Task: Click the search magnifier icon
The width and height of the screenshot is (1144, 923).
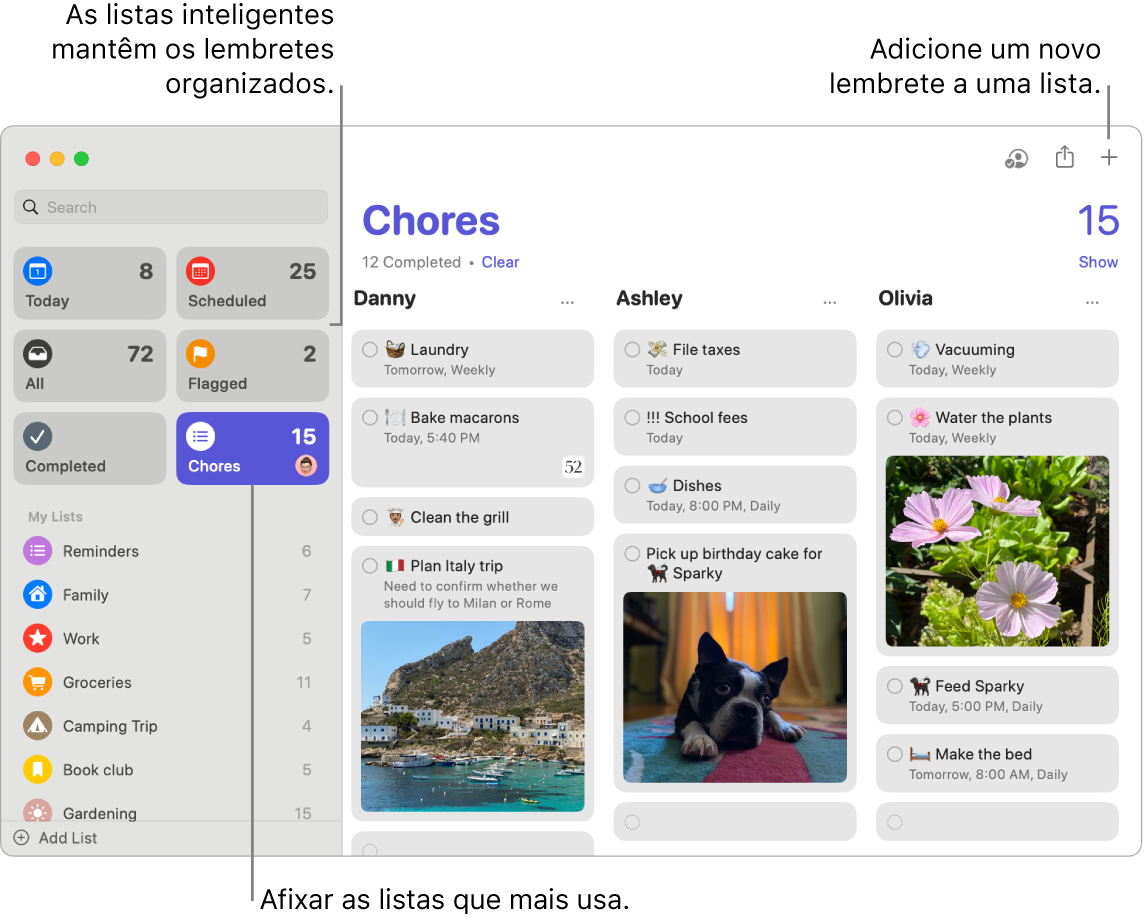Action: 31,207
